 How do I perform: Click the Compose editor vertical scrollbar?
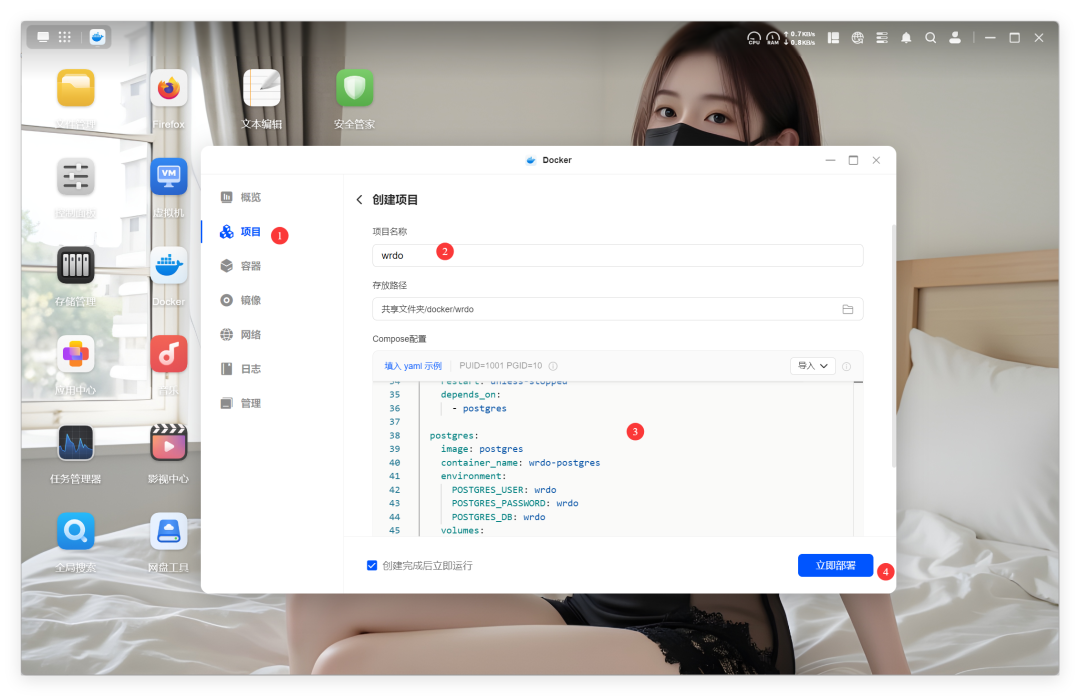coord(858,458)
